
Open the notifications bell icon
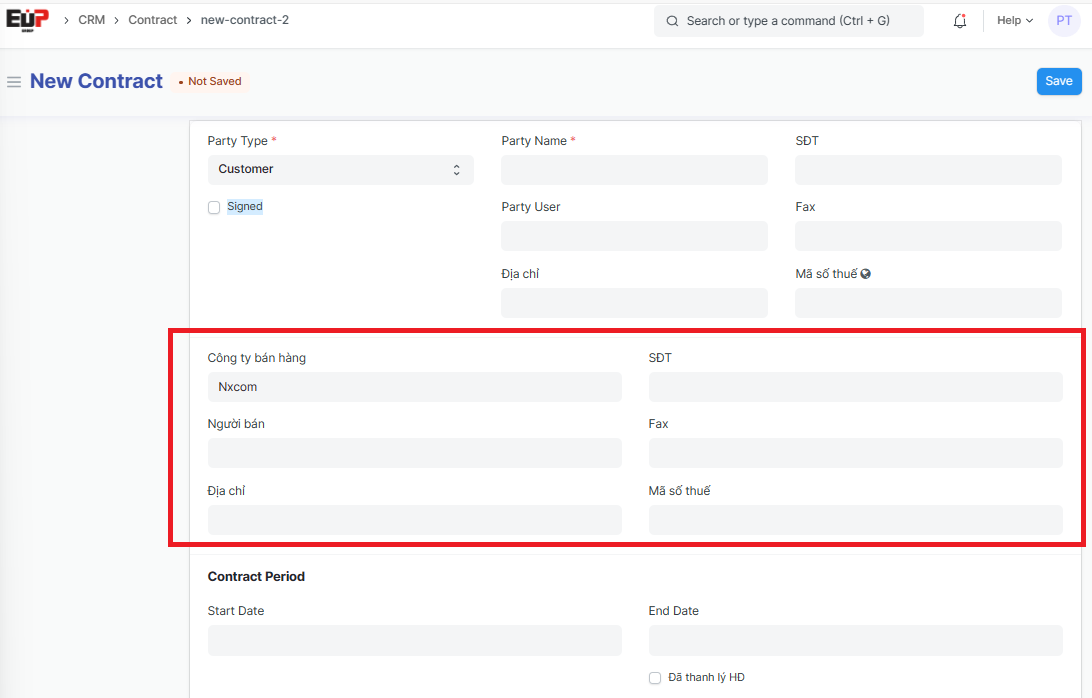[x=960, y=21]
